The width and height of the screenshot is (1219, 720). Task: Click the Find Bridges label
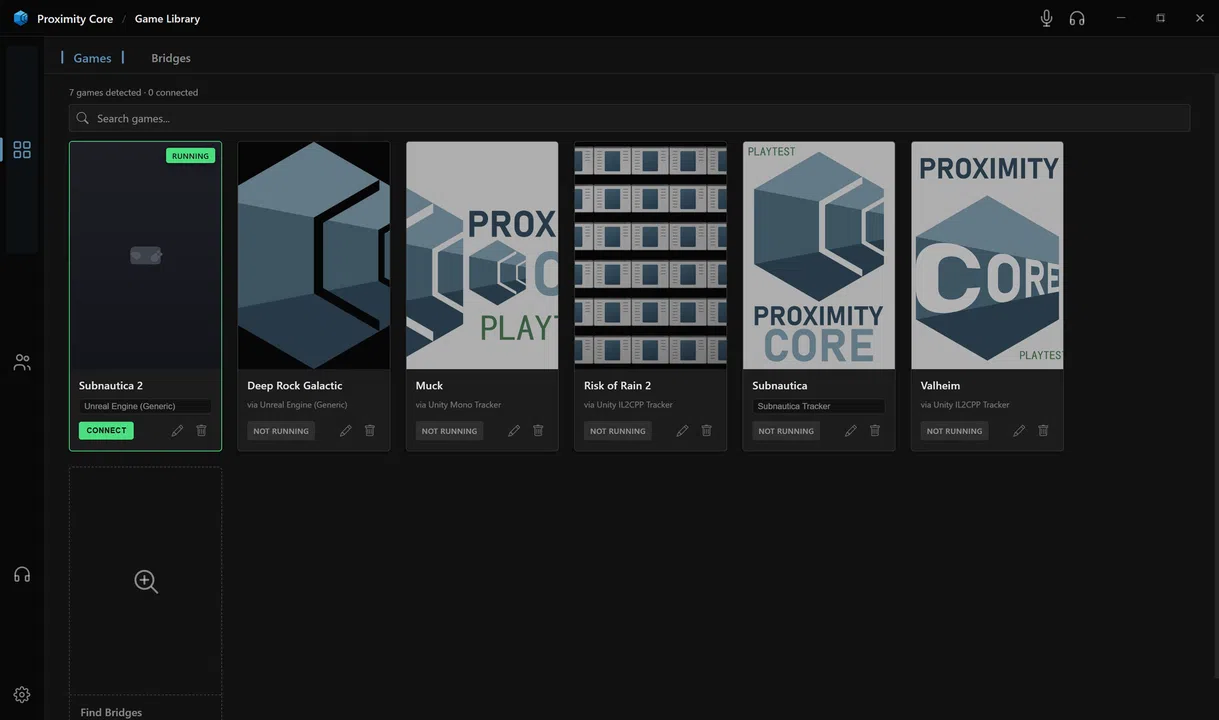pos(111,712)
